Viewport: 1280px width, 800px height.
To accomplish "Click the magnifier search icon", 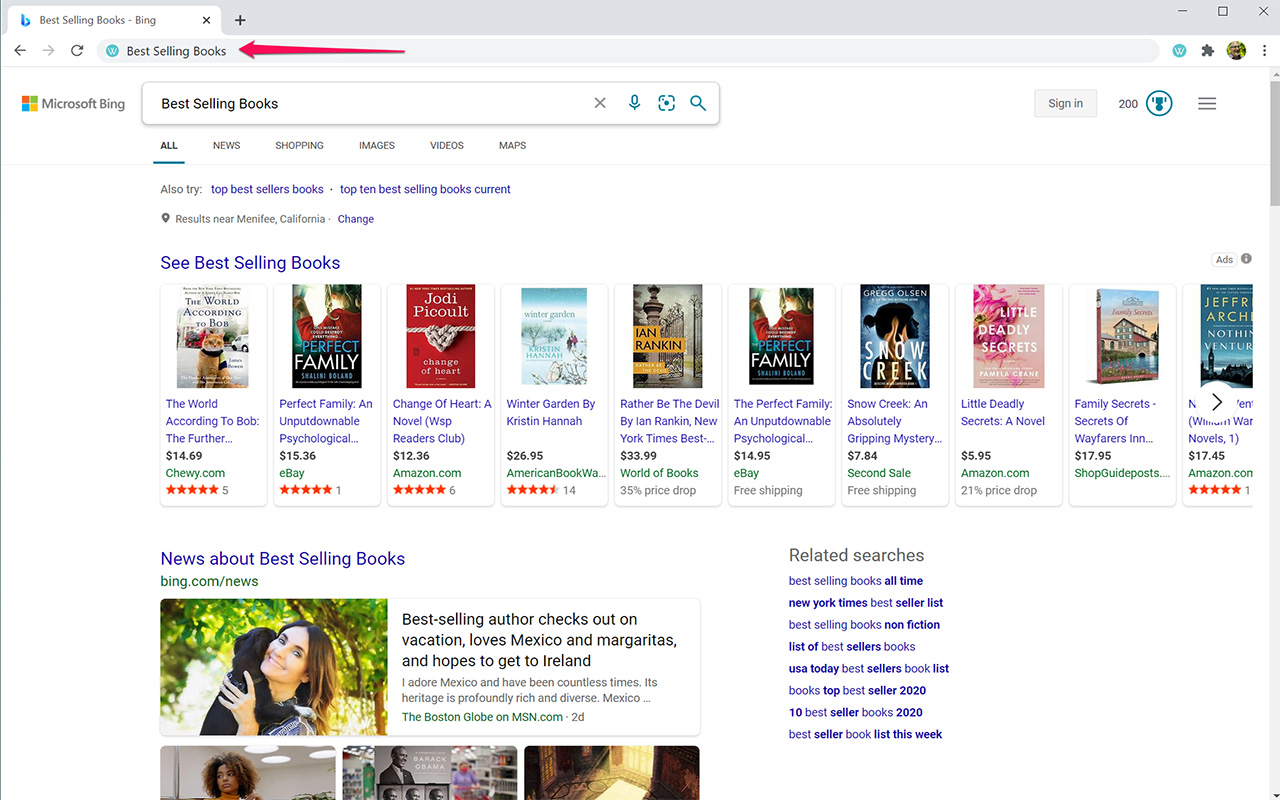I will click(x=698, y=103).
